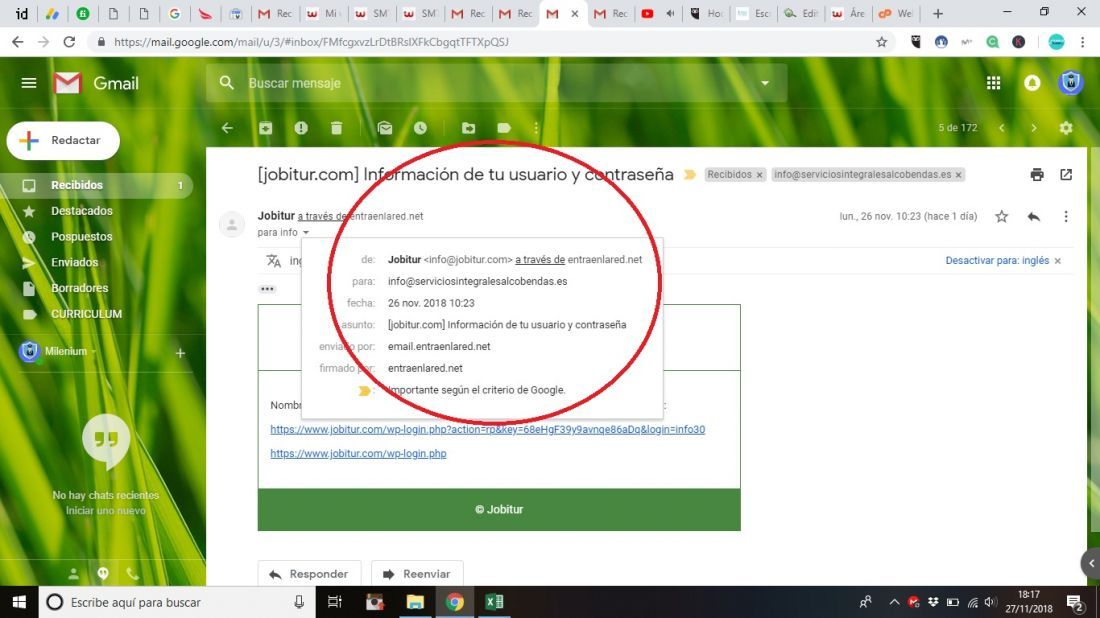Viewport: 1100px width, 618px height.
Task: Open the phone calls icon in chat panel
Action: (x=132, y=574)
